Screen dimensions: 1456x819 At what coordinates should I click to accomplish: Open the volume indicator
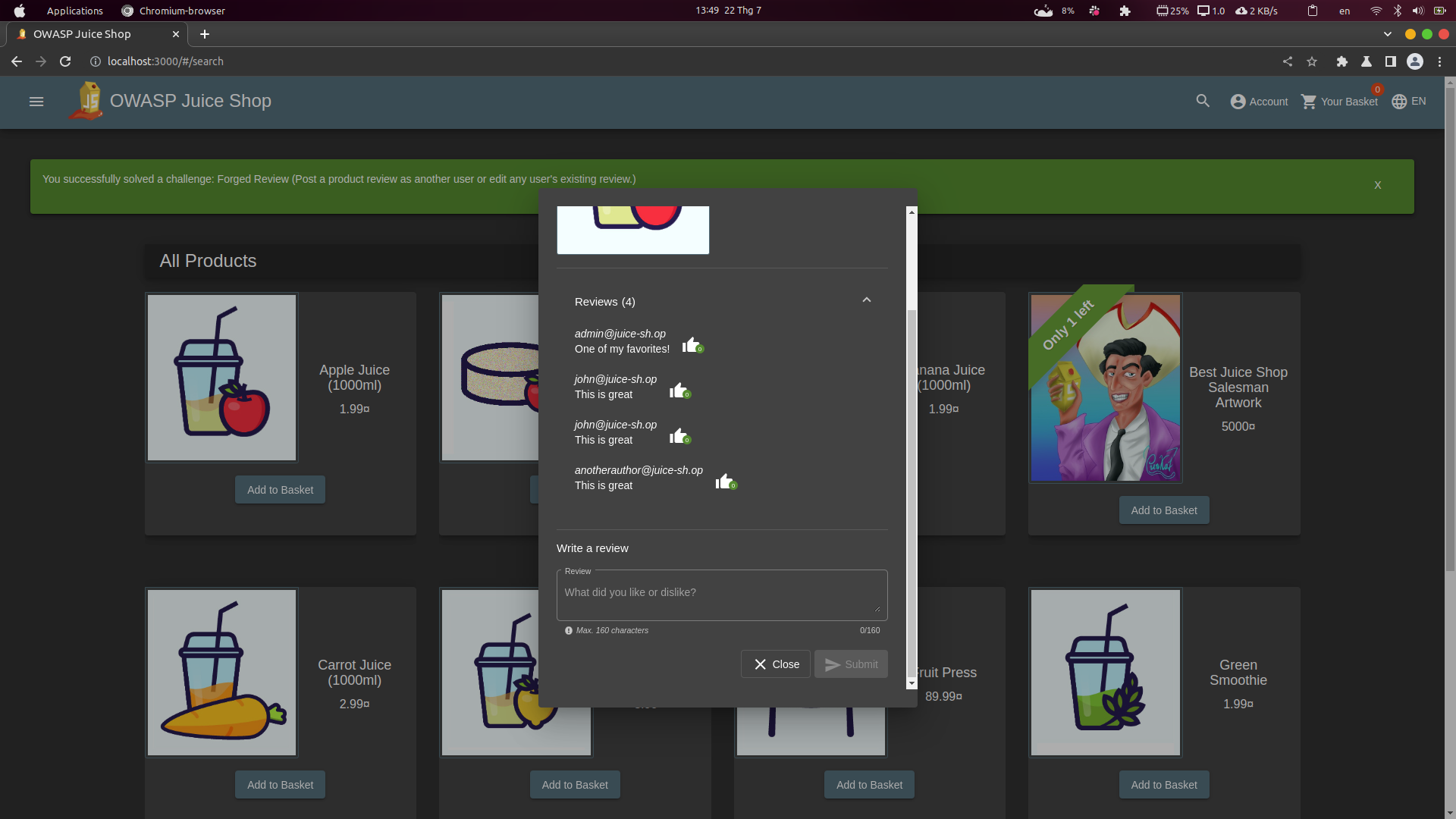[x=1417, y=11]
